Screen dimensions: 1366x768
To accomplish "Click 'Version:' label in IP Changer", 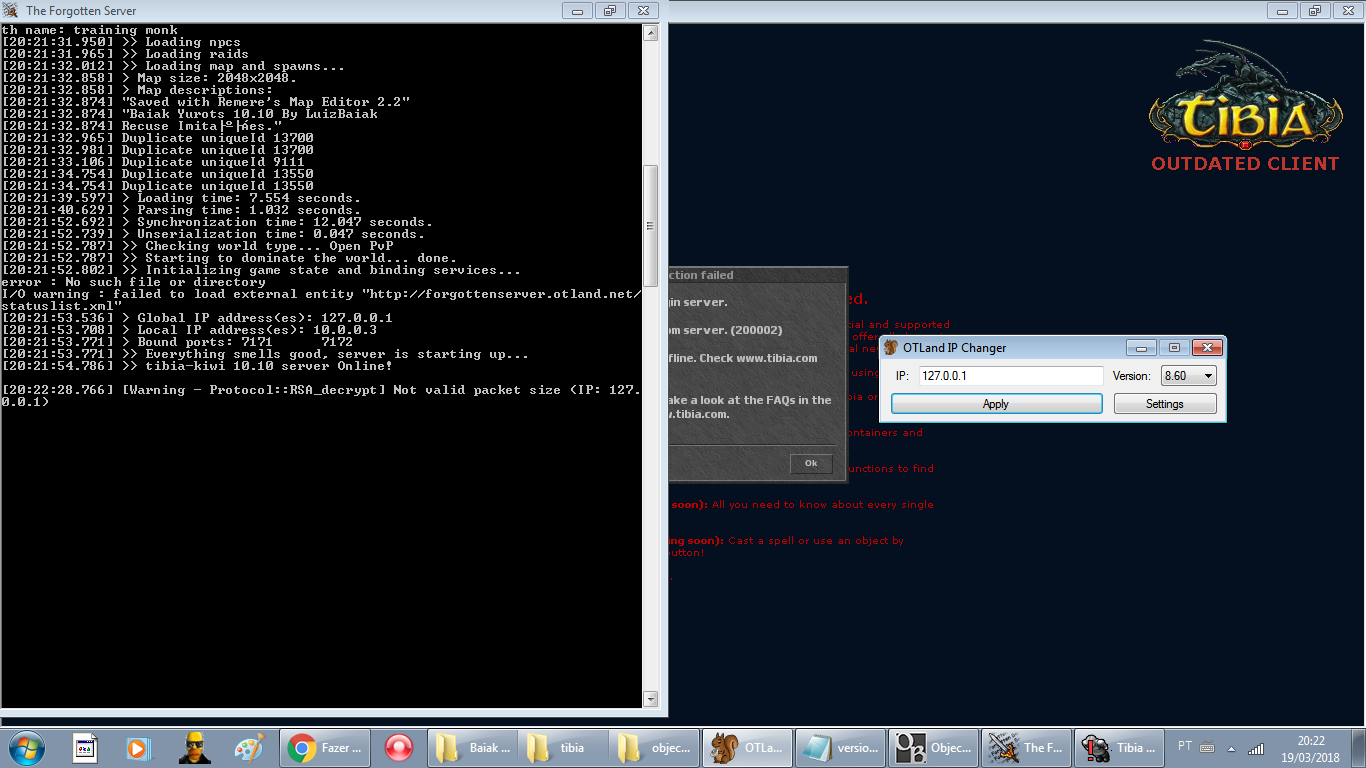I will [x=1131, y=376].
